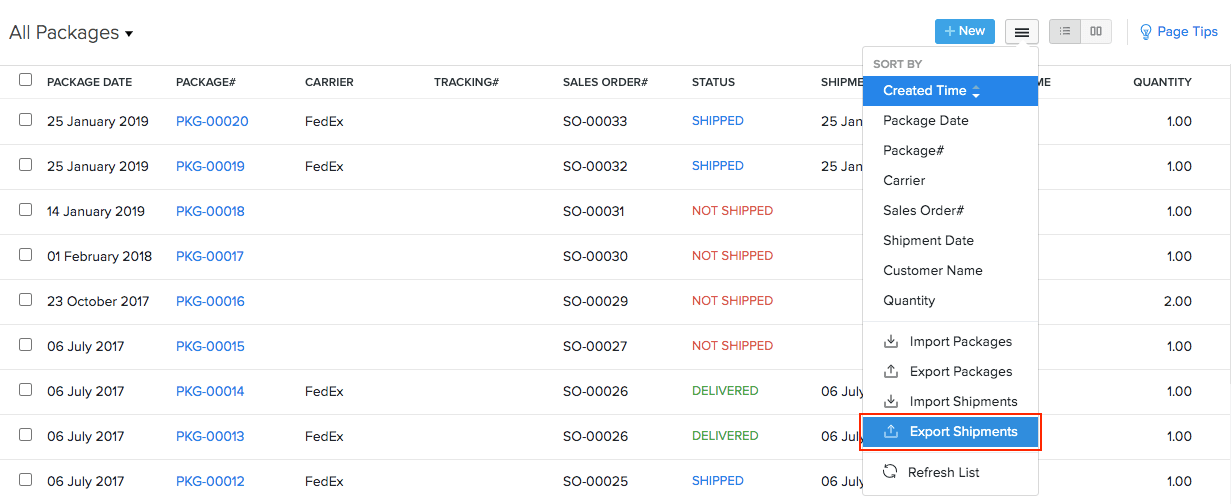Sort list by Customer Name
Image resolution: width=1231 pixels, height=504 pixels.
(x=932, y=271)
